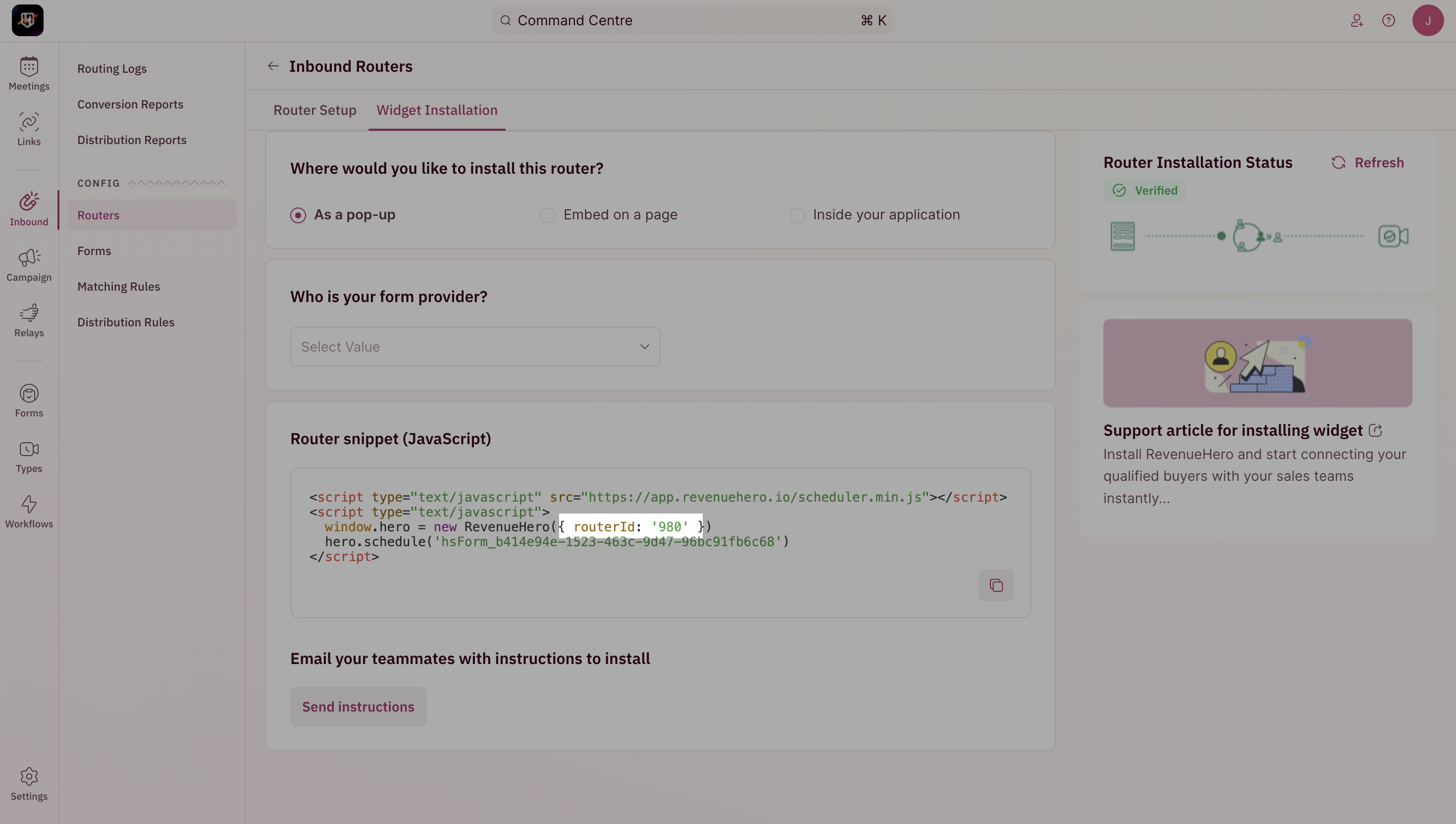The width and height of the screenshot is (1456, 824).
Task: Open Conversion Reports menu item
Action: (x=130, y=104)
